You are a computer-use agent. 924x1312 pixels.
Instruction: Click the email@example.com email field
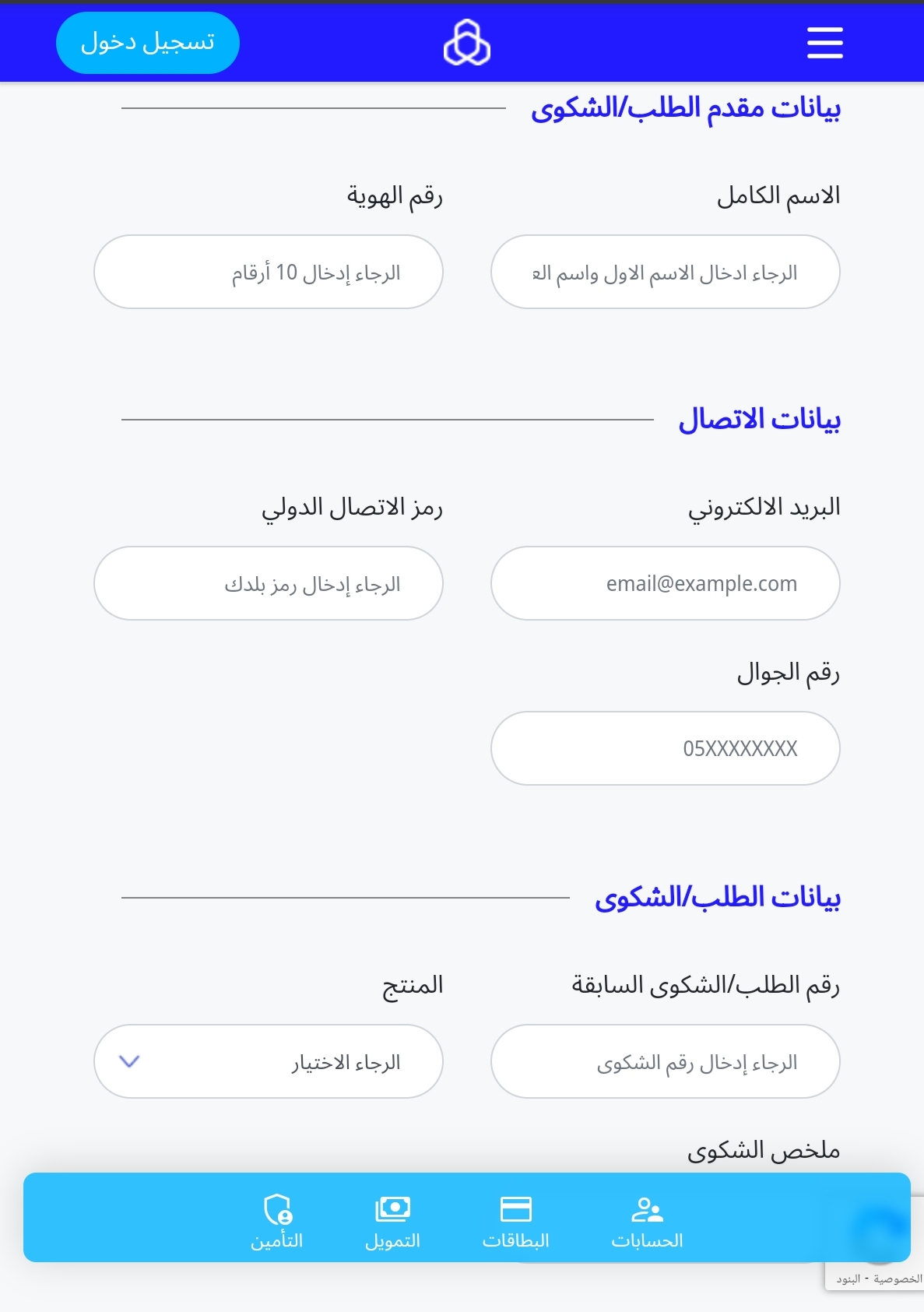tap(666, 583)
